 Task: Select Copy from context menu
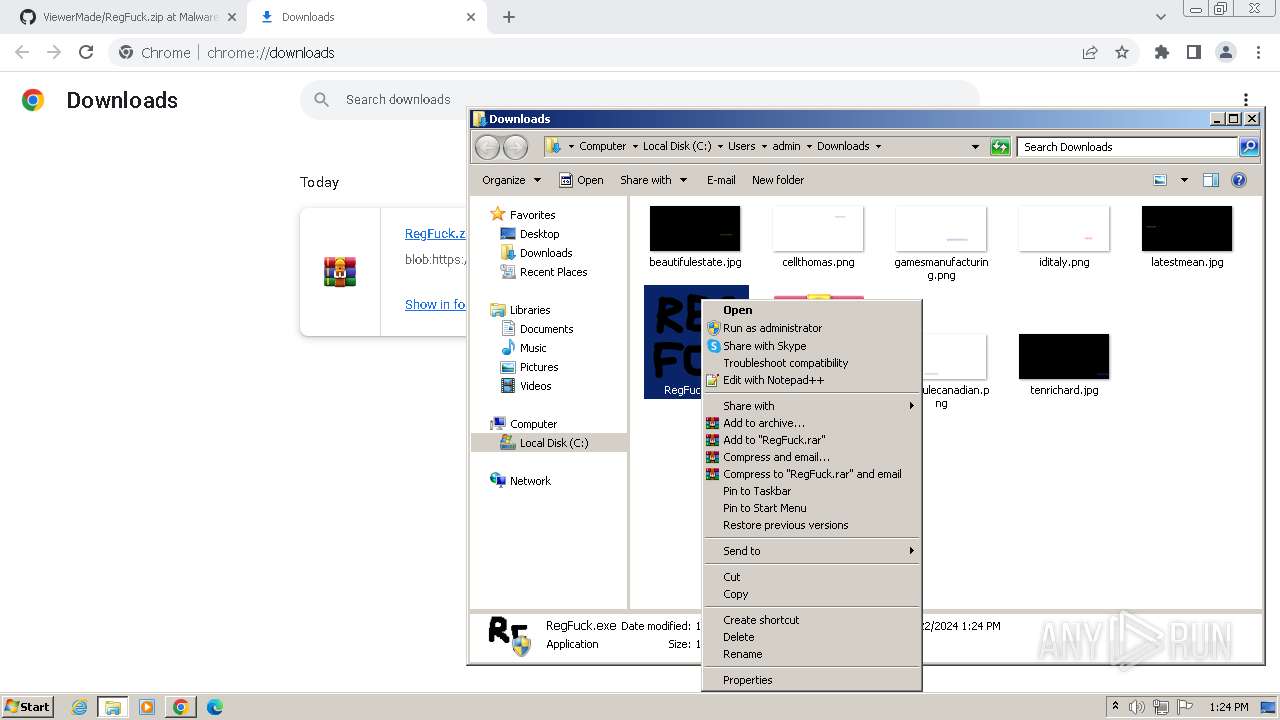[811, 594]
